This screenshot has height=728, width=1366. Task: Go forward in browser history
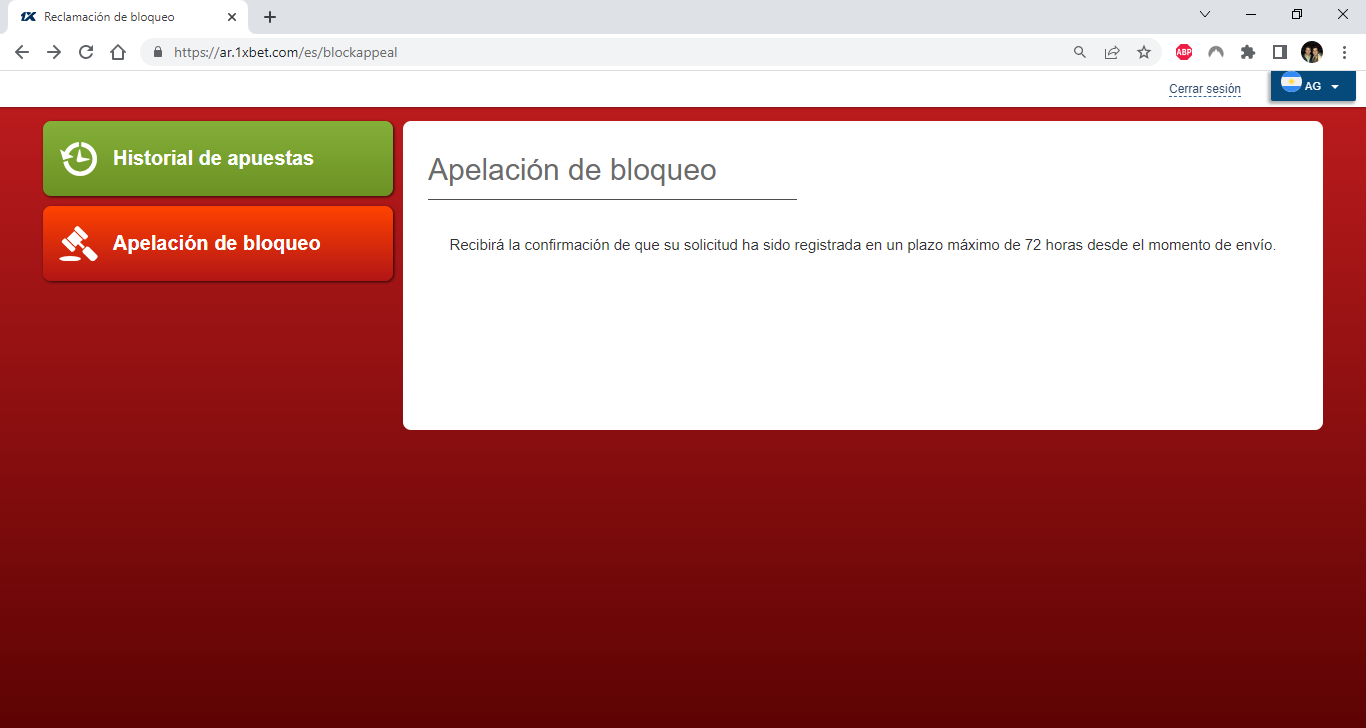coord(54,52)
